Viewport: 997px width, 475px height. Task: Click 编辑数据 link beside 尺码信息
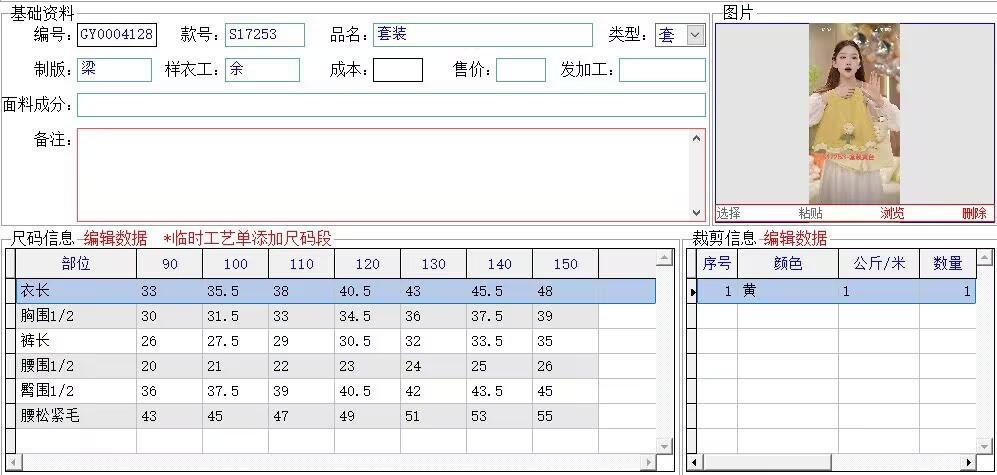pyautogui.click(x=115, y=239)
